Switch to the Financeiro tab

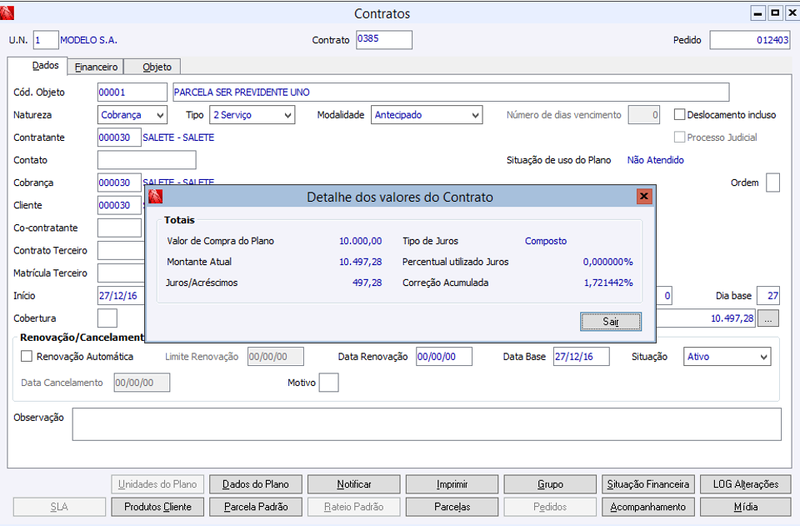[96, 67]
